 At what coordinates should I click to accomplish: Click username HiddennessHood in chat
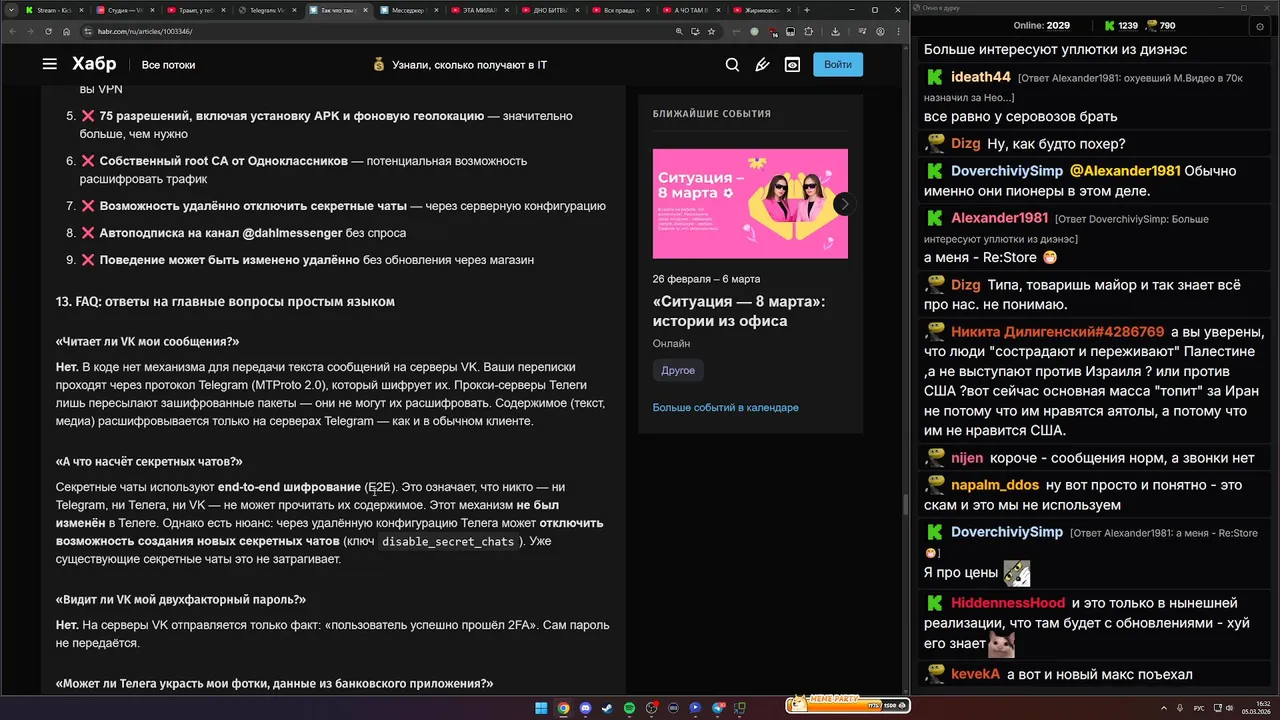point(1008,603)
